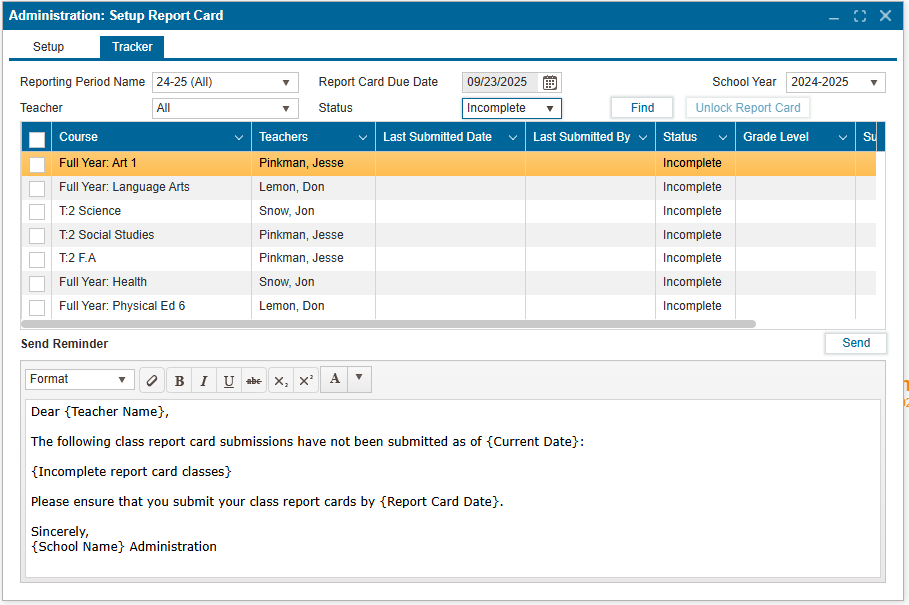Apply strikethrough formatting to text
Screen dimensions: 909x605
[254, 380]
